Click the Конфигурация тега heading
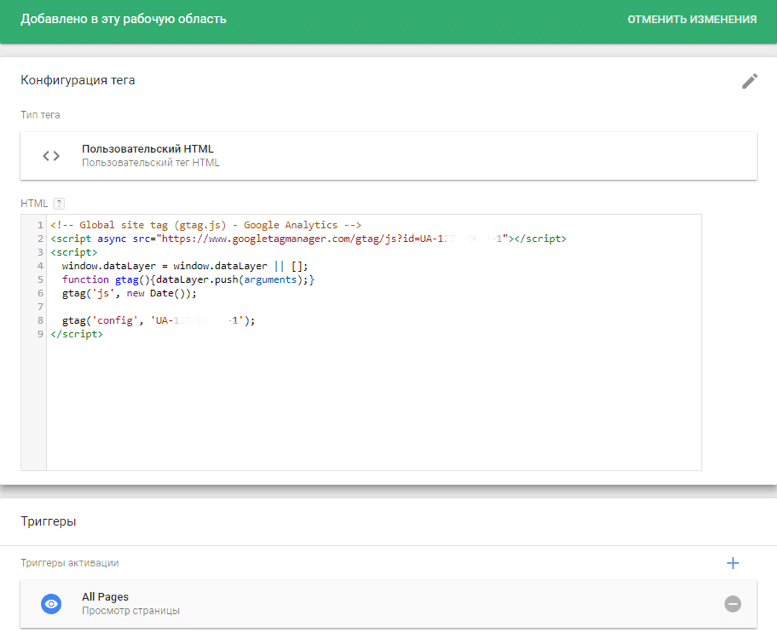This screenshot has height=631, width=777. (x=78, y=80)
